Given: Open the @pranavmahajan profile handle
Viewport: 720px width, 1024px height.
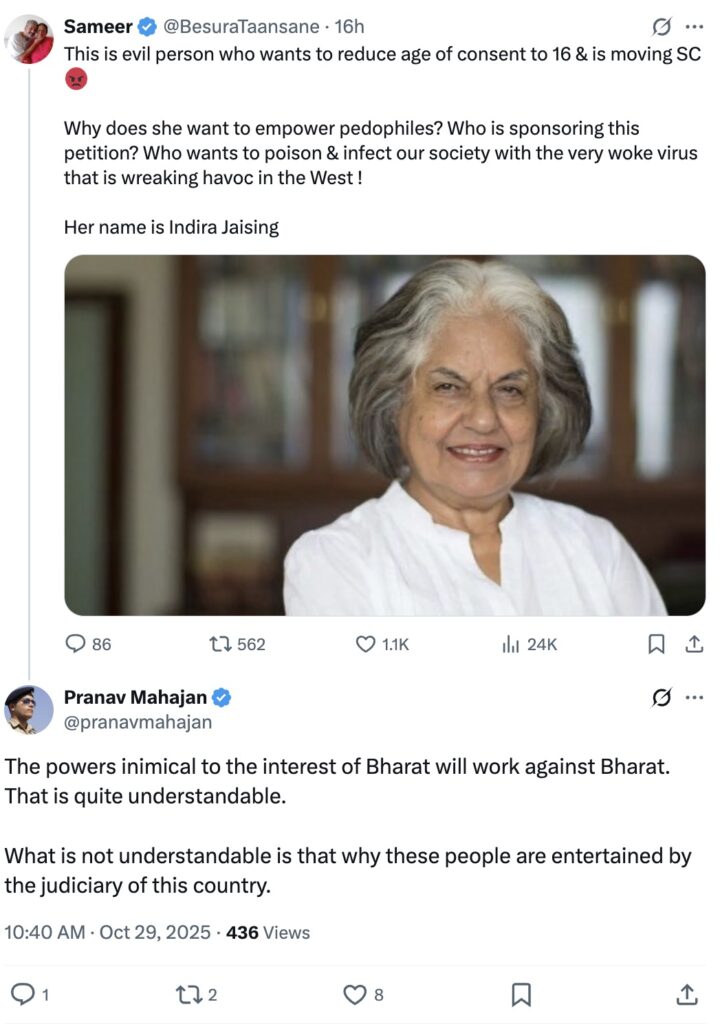Looking at the screenshot, I should [x=138, y=722].
